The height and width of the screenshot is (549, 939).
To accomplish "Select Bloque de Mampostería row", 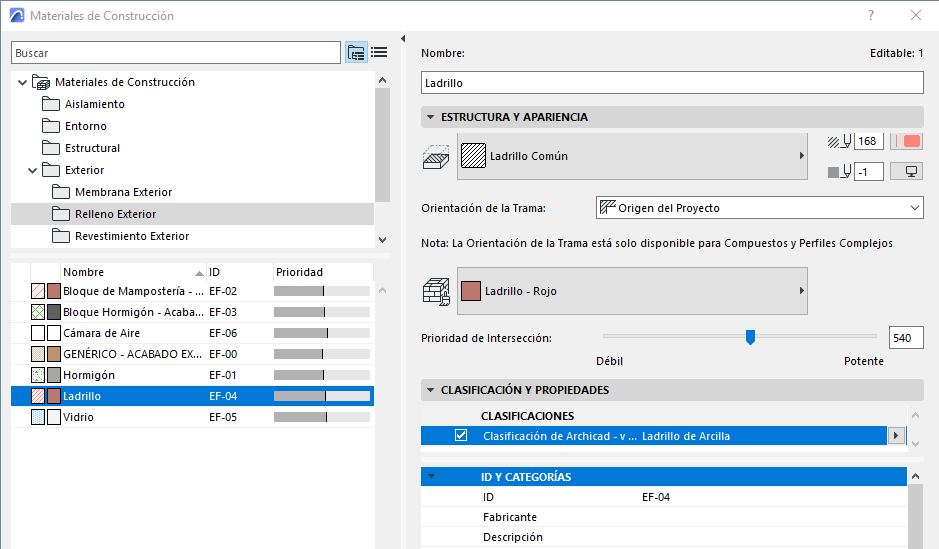I will [192, 291].
